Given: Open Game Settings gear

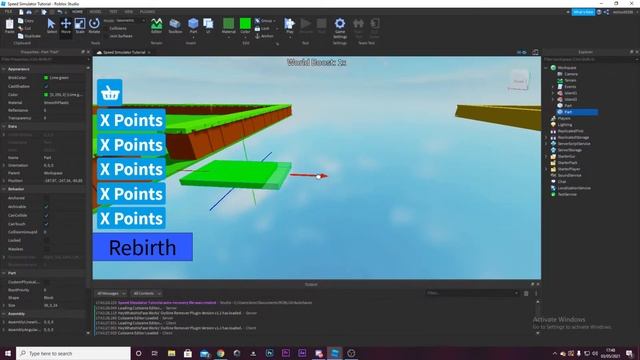Looking at the screenshot, I should pyautogui.click(x=340, y=27).
